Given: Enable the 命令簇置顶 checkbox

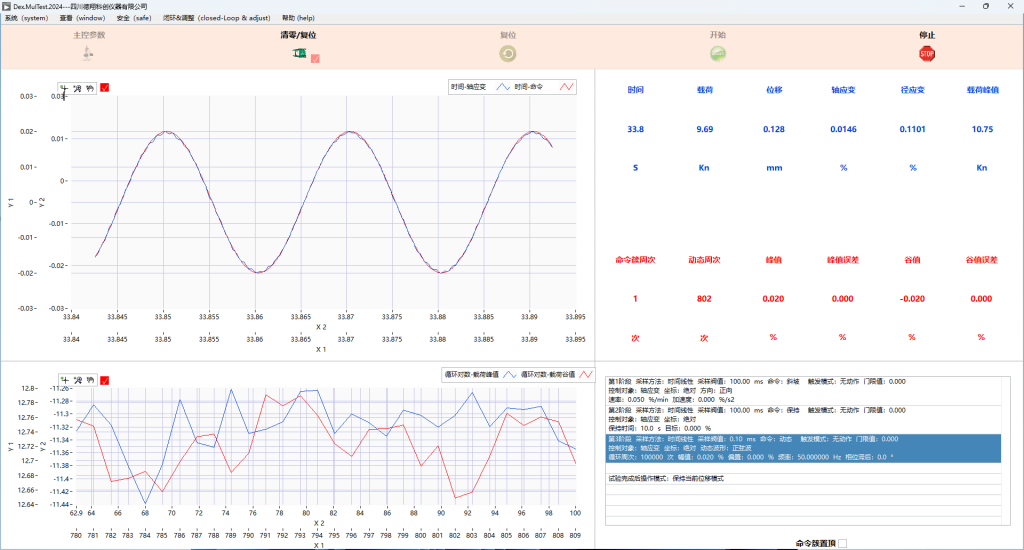Looking at the screenshot, I should point(842,543).
